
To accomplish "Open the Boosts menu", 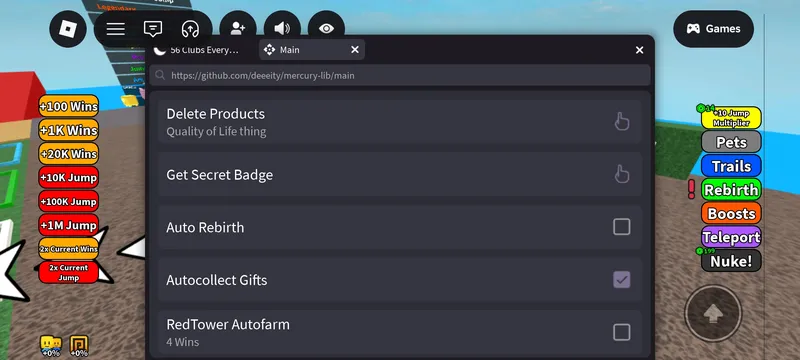I will click(x=731, y=214).
